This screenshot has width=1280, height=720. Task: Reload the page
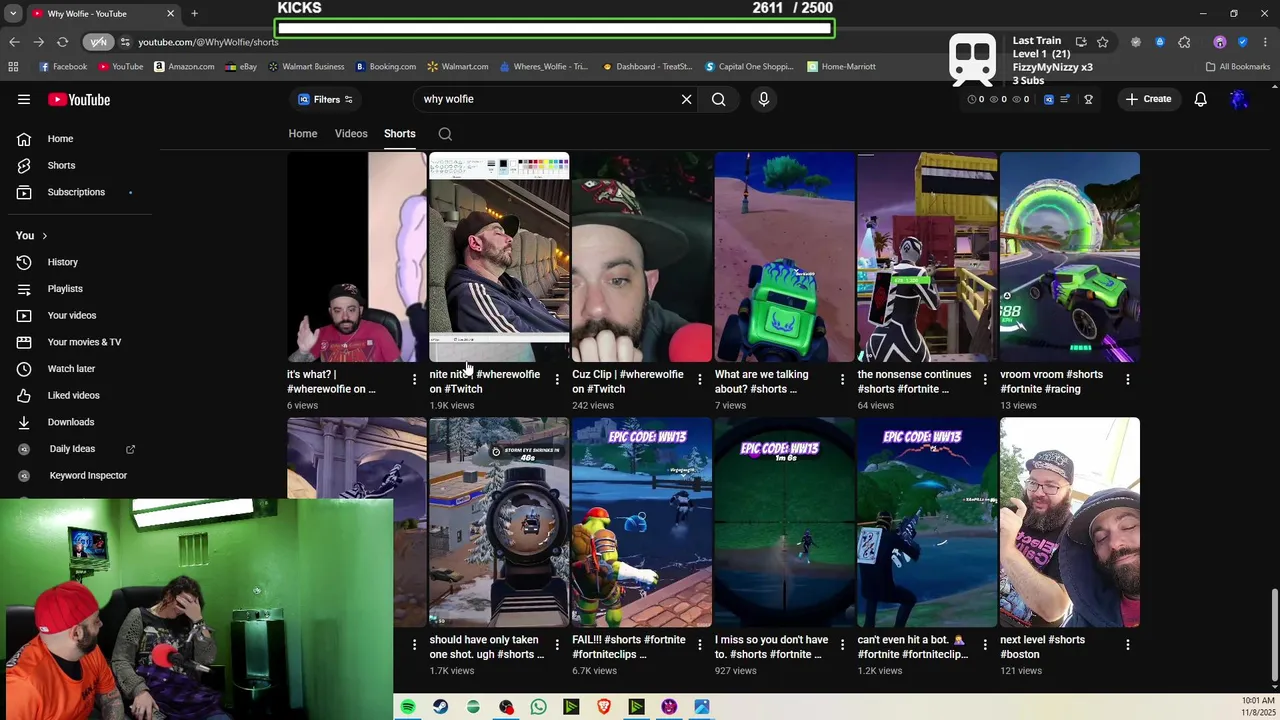[62, 42]
